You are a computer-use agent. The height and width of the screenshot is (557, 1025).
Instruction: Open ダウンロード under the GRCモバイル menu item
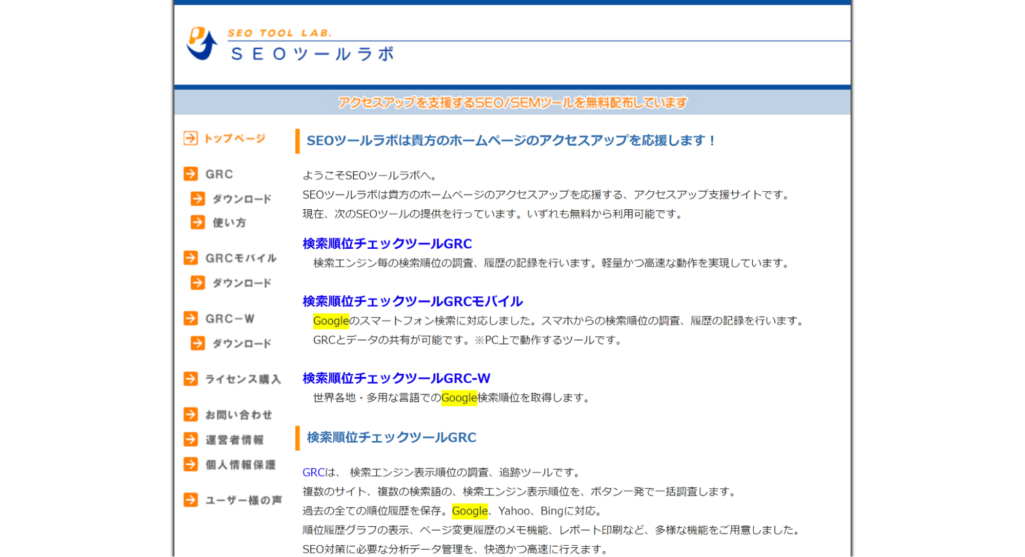coord(241,283)
